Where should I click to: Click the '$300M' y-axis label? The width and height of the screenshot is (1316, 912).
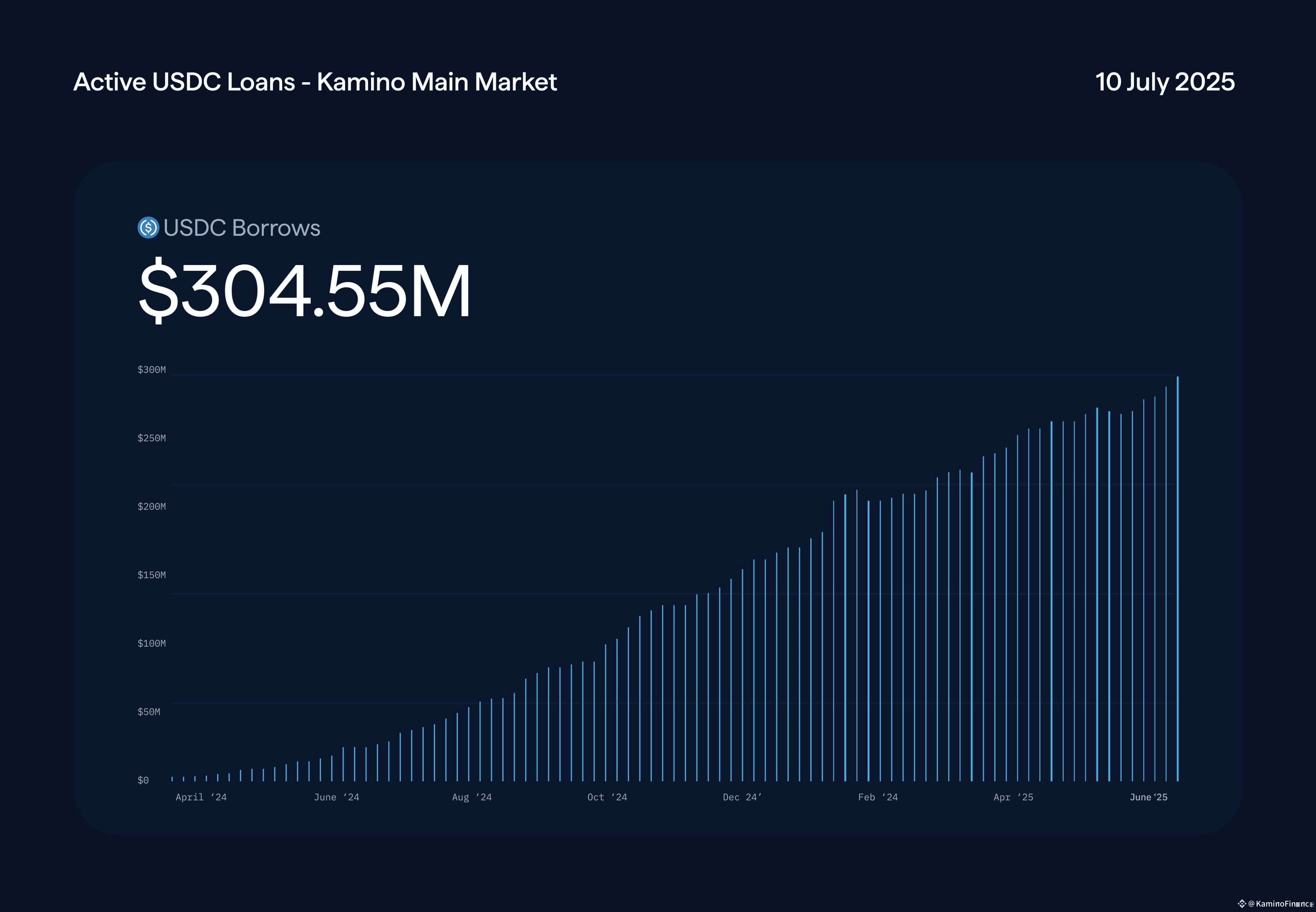(x=151, y=370)
